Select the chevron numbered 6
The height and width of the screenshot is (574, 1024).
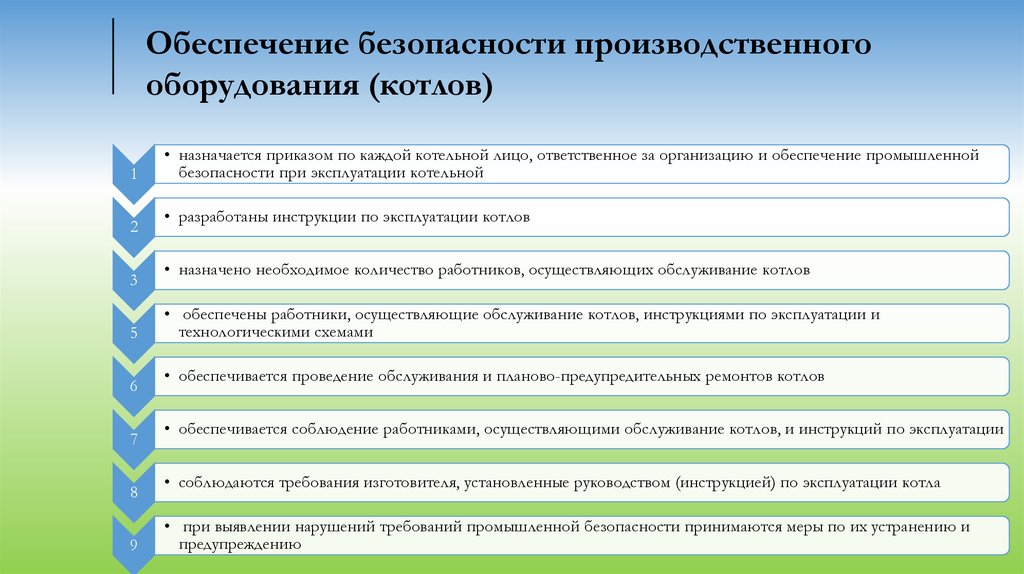pyautogui.click(x=134, y=386)
